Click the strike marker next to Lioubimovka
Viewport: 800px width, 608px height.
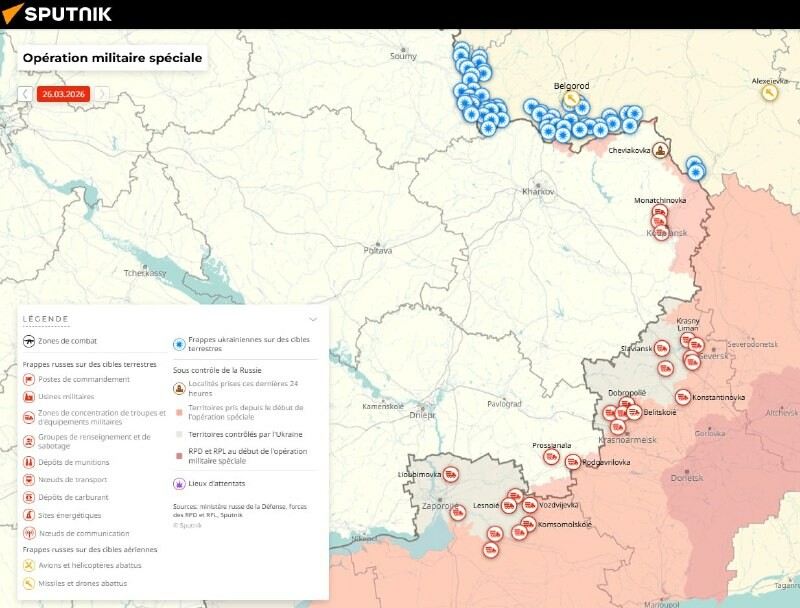[x=451, y=474]
